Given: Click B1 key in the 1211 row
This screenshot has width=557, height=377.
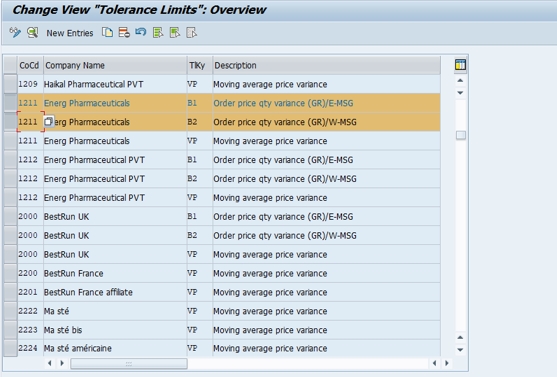Looking at the screenshot, I should click(192, 103).
